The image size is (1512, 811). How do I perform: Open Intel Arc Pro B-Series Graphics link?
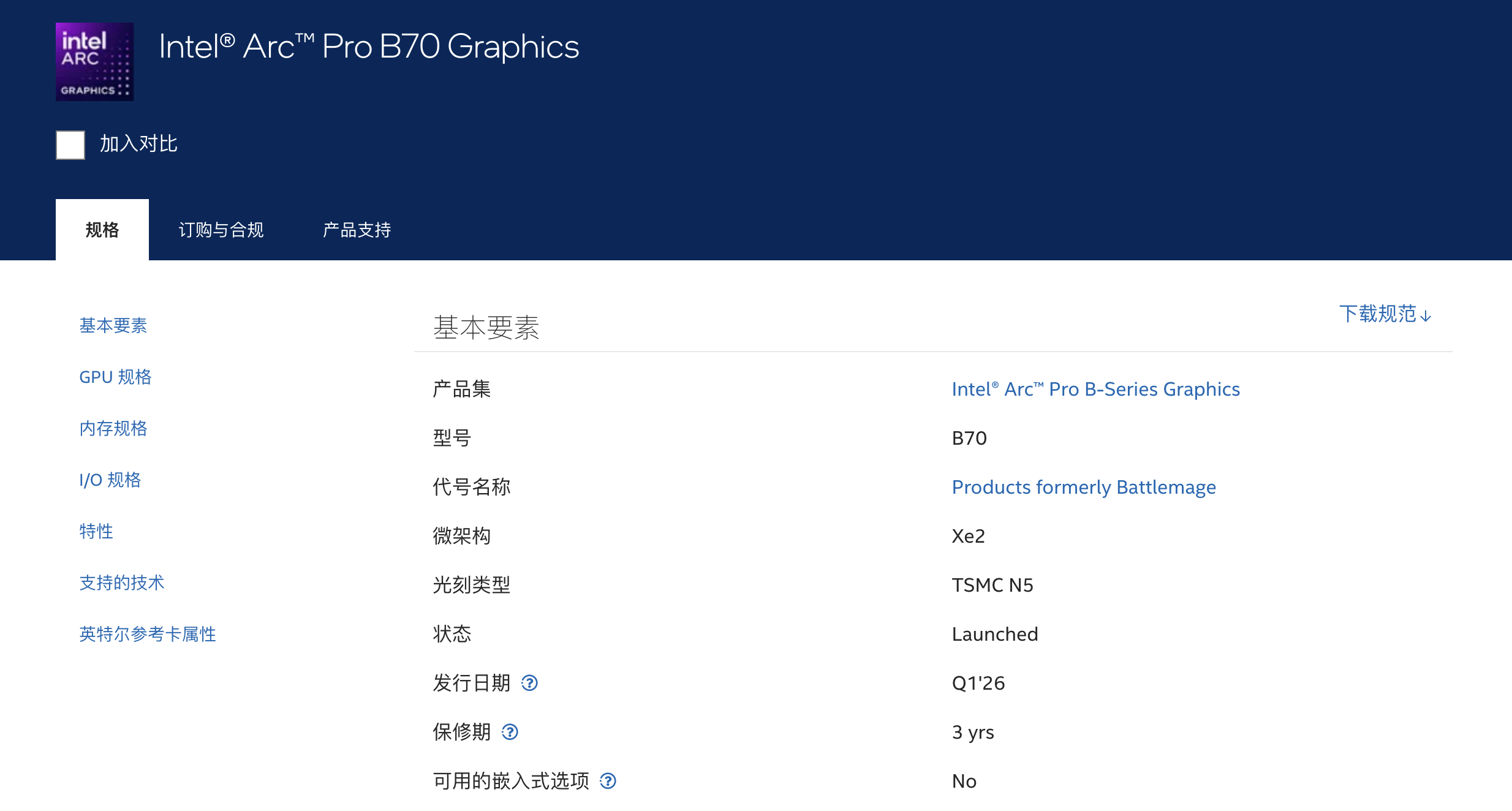pyautogui.click(x=1095, y=390)
